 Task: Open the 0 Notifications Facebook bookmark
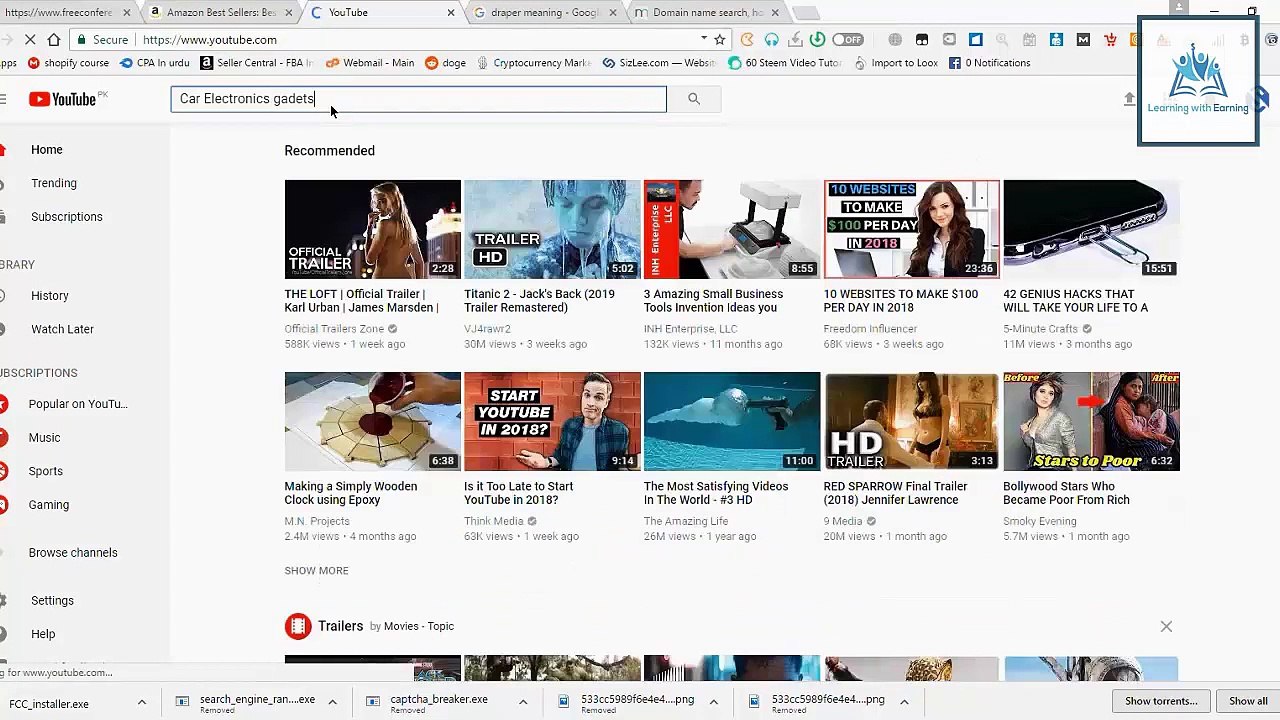[x=989, y=63]
